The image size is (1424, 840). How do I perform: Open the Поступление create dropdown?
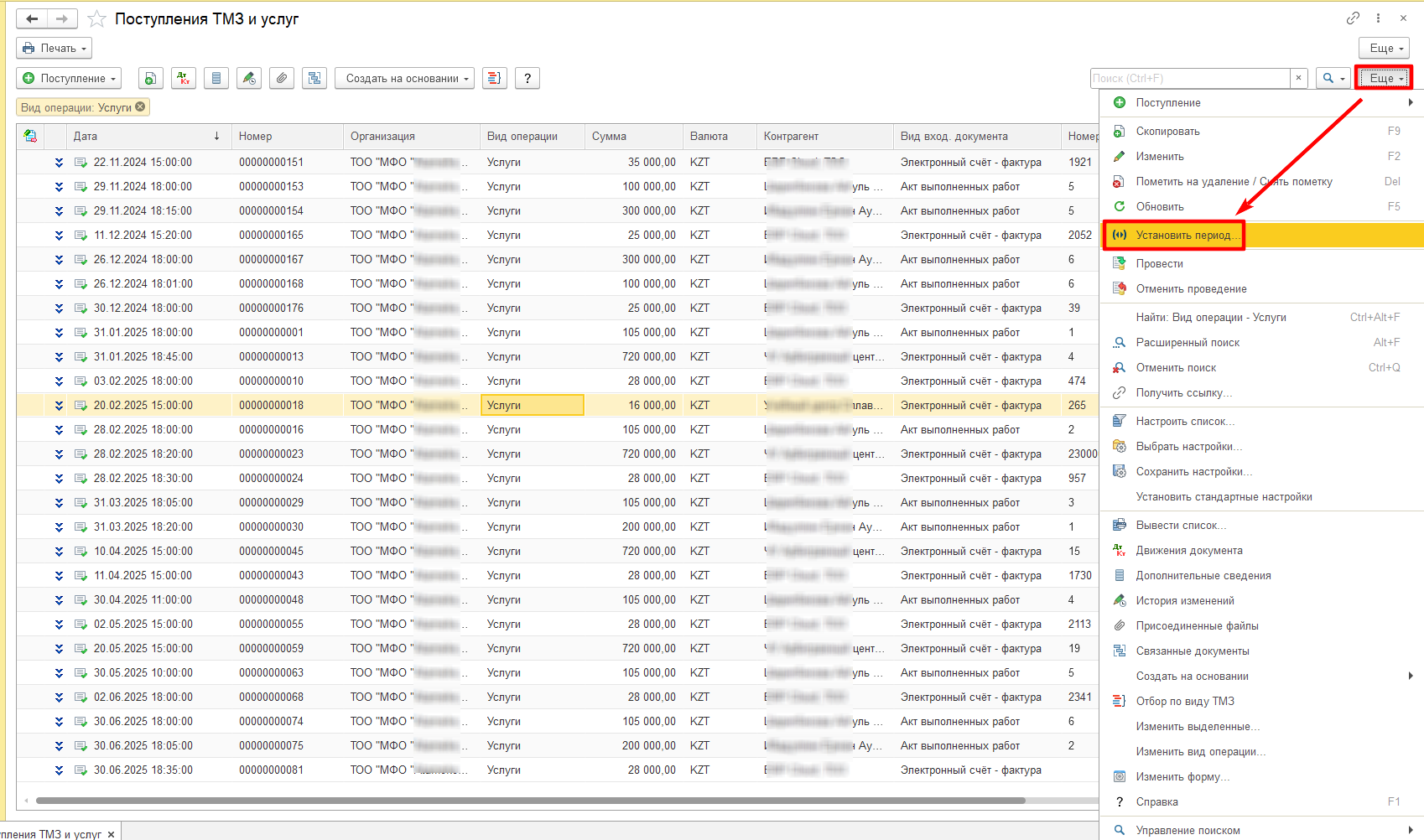click(x=69, y=78)
